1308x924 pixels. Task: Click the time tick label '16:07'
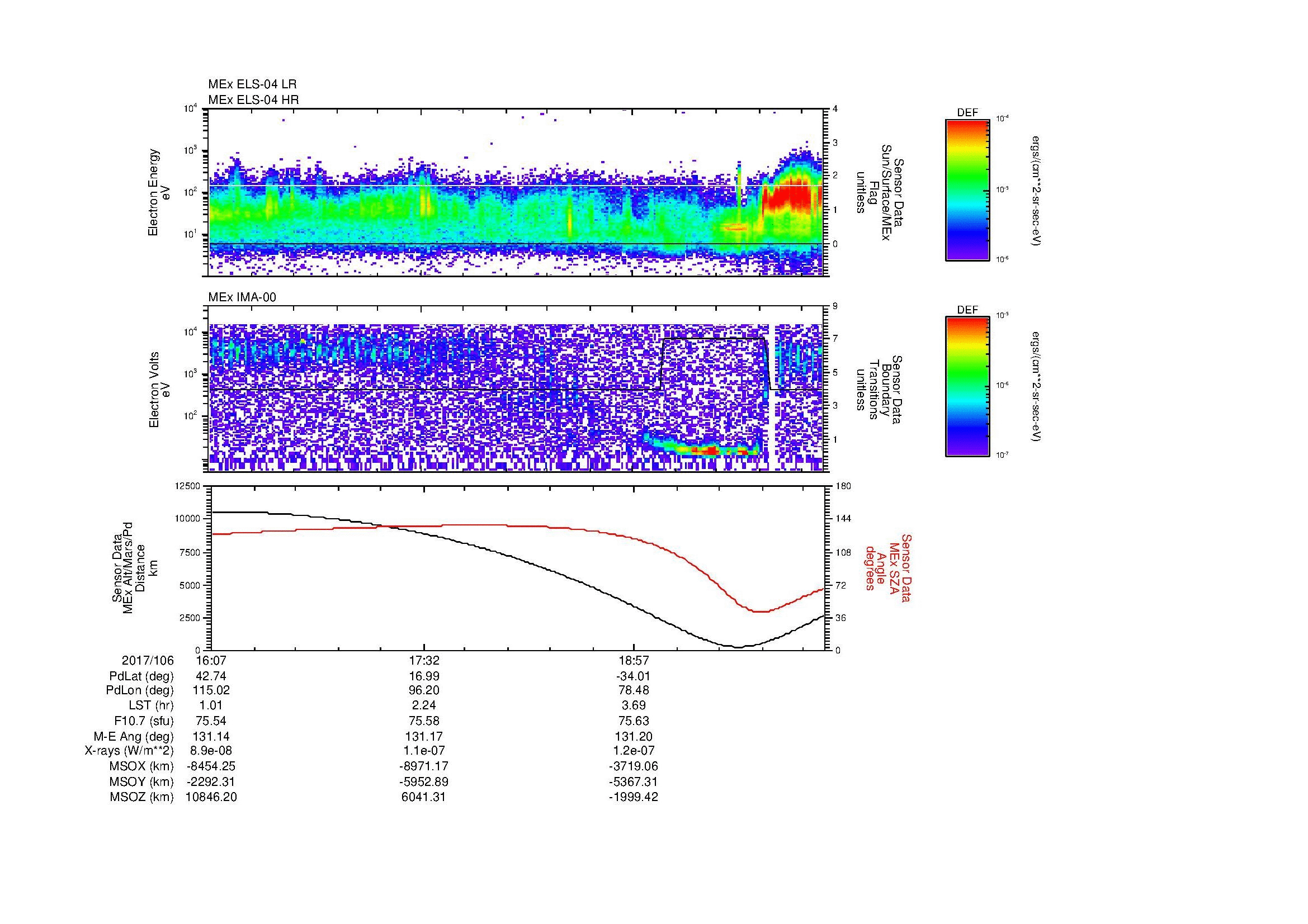tap(211, 660)
